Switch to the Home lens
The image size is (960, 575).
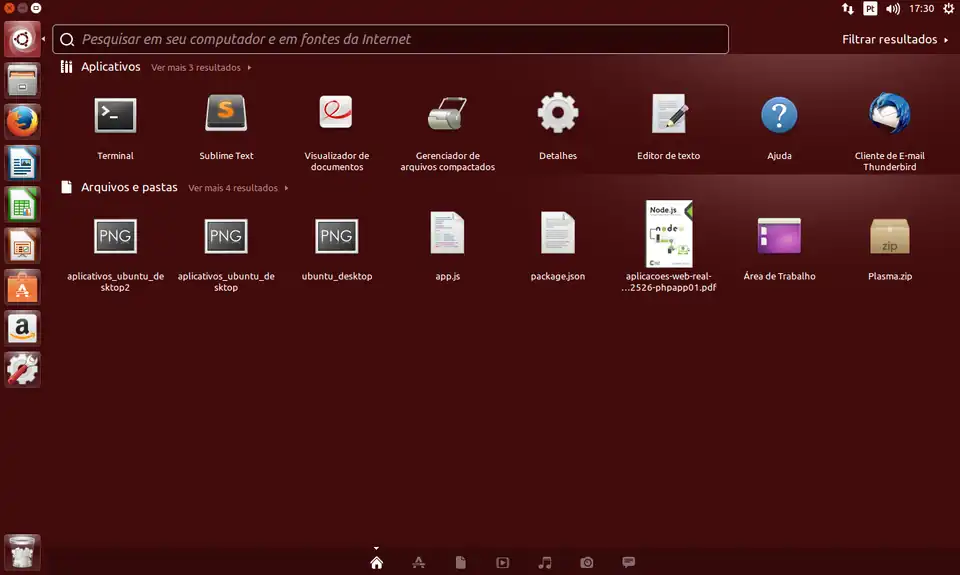(x=377, y=562)
